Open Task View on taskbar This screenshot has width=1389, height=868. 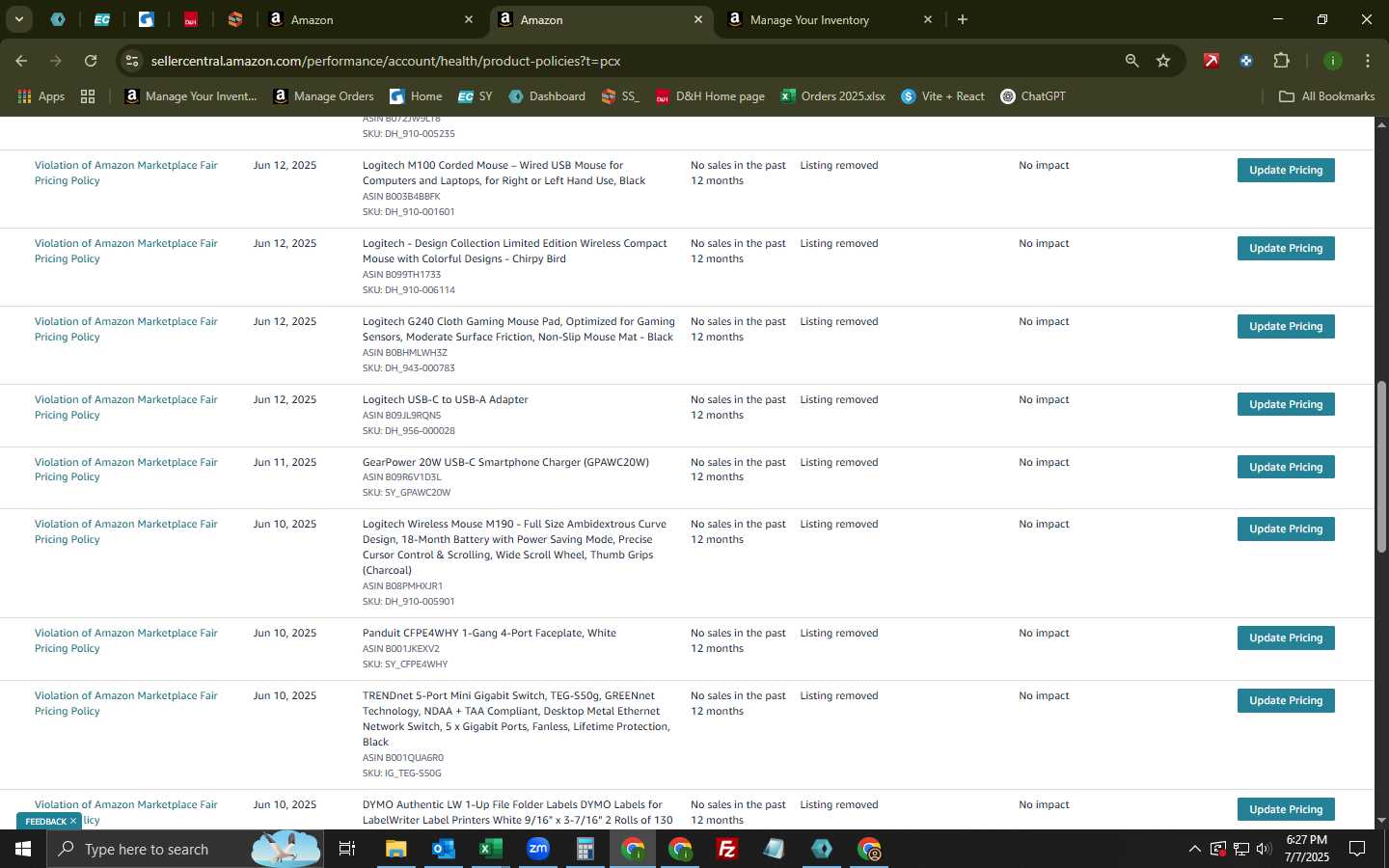[347, 849]
